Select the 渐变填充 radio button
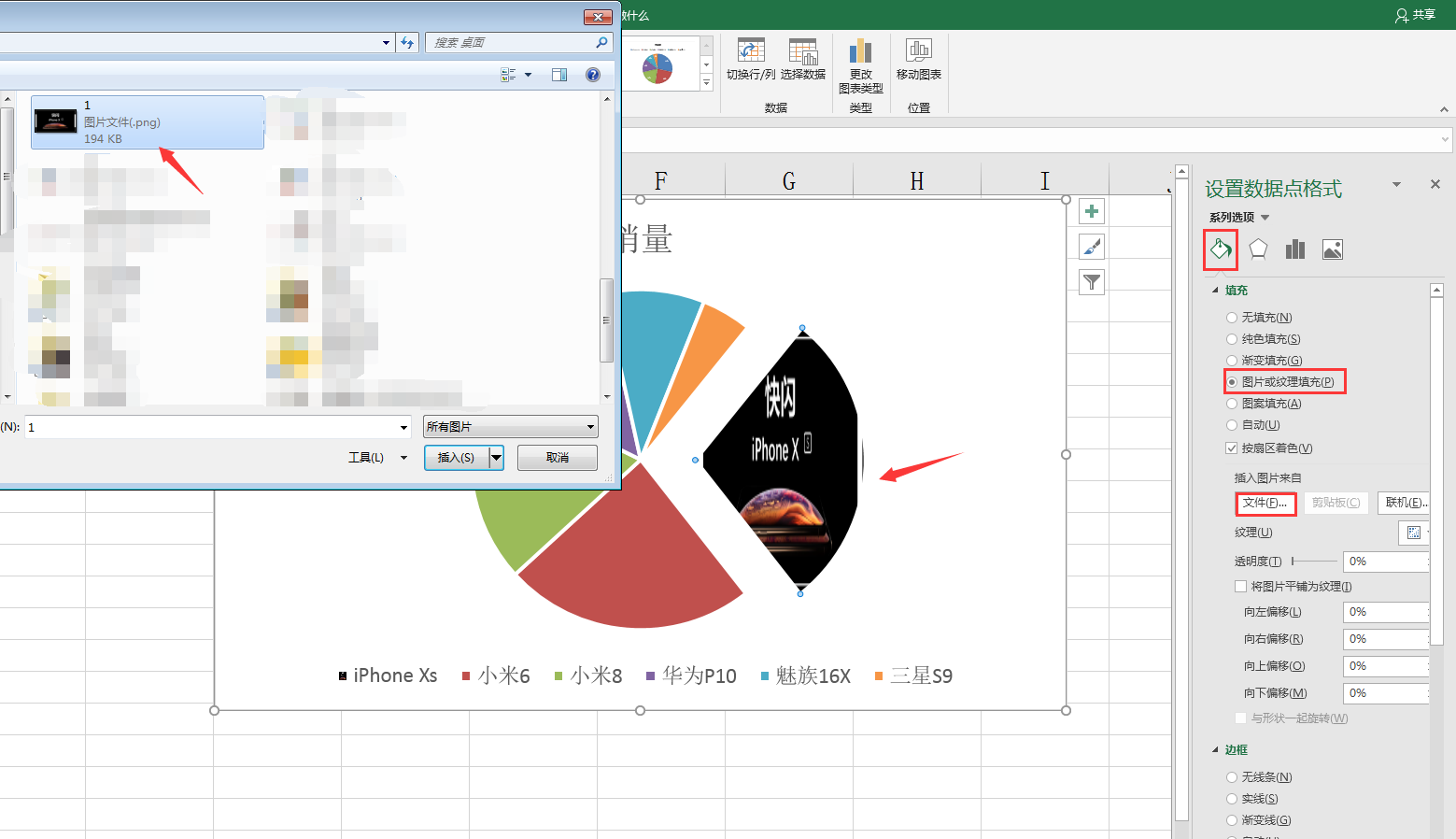 click(x=1232, y=361)
